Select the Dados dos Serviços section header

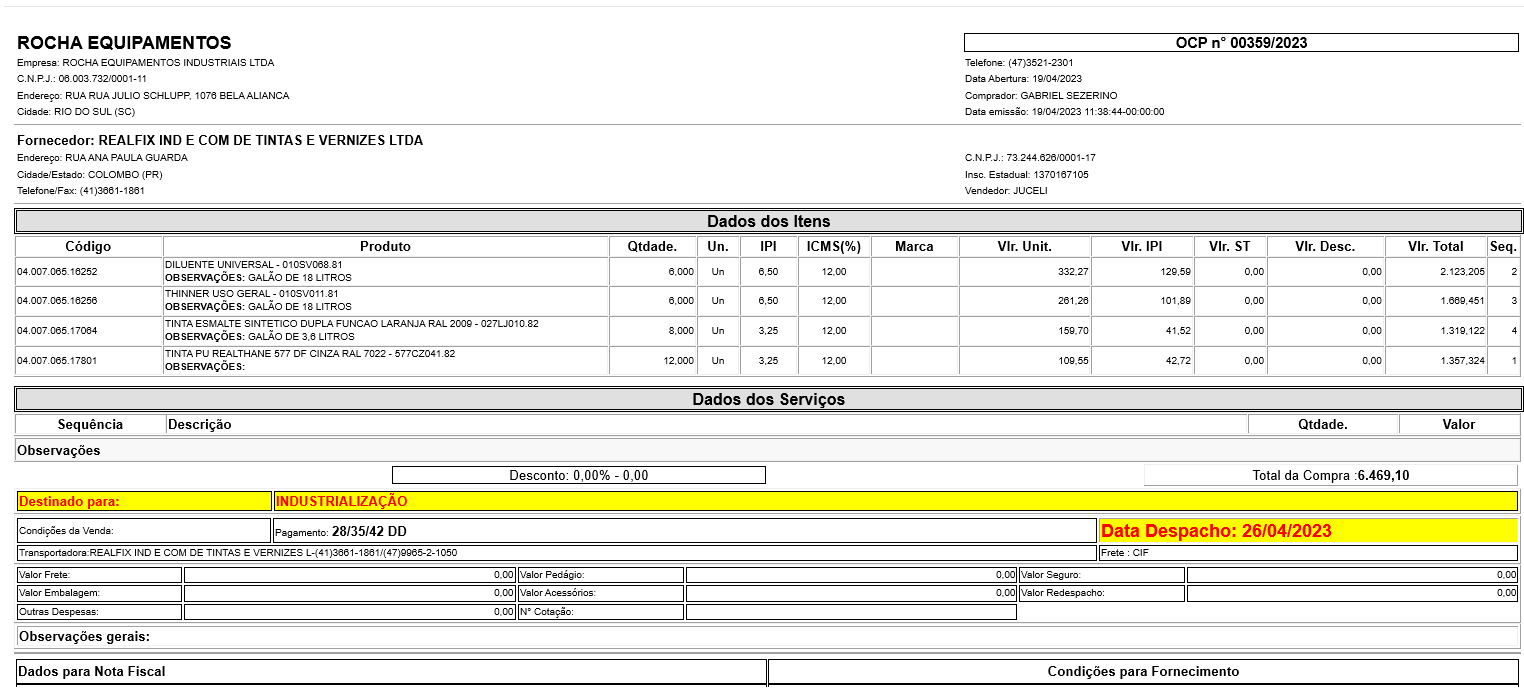click(768, 399)
